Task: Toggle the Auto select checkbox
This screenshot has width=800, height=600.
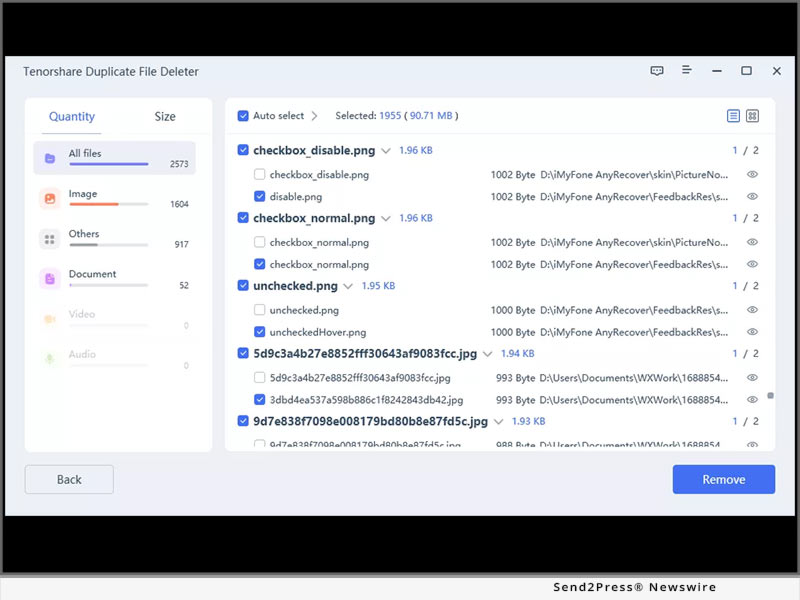Action: coord(243,116)
